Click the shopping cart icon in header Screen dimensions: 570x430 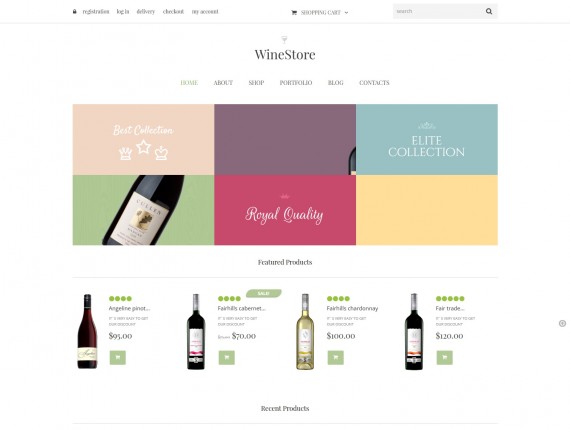294,13
